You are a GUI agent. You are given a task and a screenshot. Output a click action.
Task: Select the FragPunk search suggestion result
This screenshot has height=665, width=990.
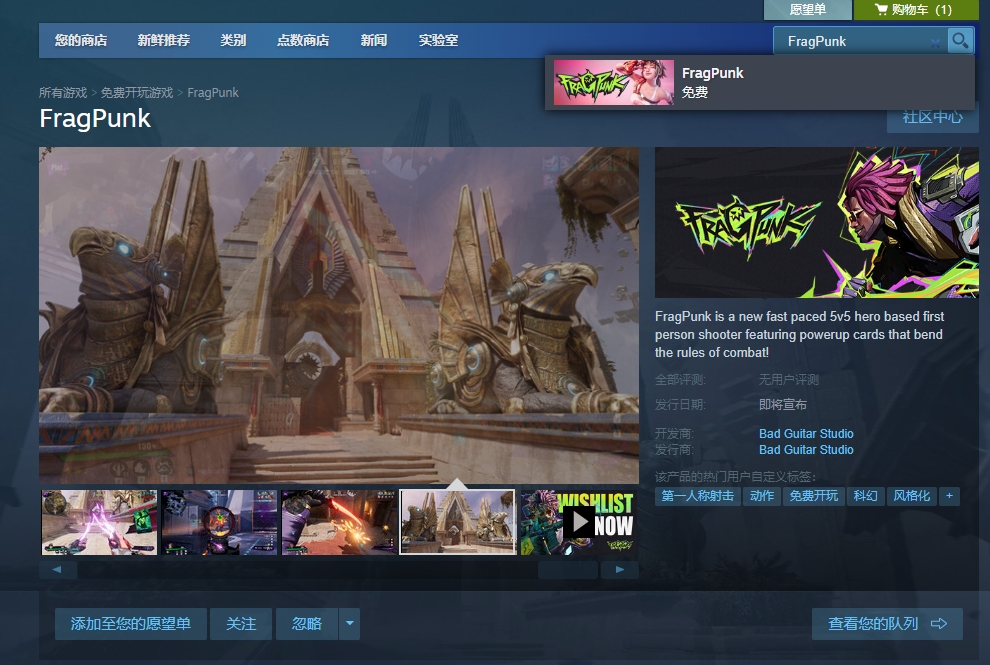(760, 82)
